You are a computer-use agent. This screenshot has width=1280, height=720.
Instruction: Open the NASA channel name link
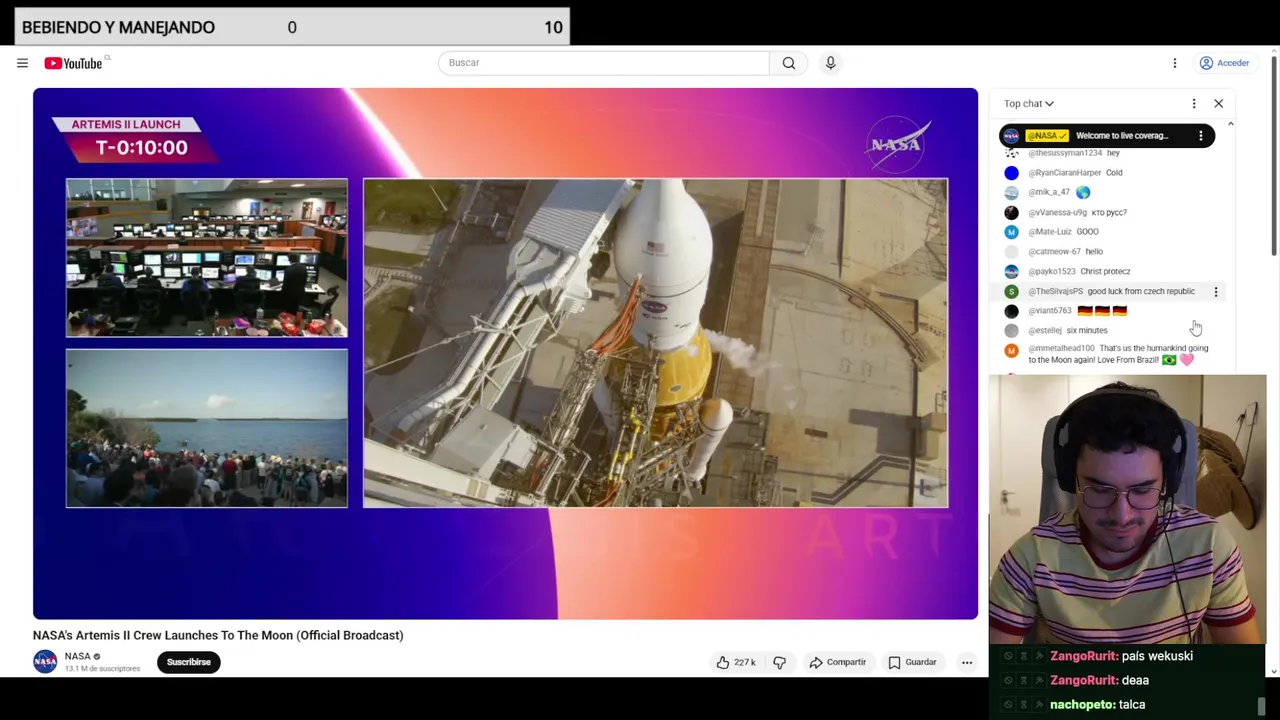(x=77, y=656)
